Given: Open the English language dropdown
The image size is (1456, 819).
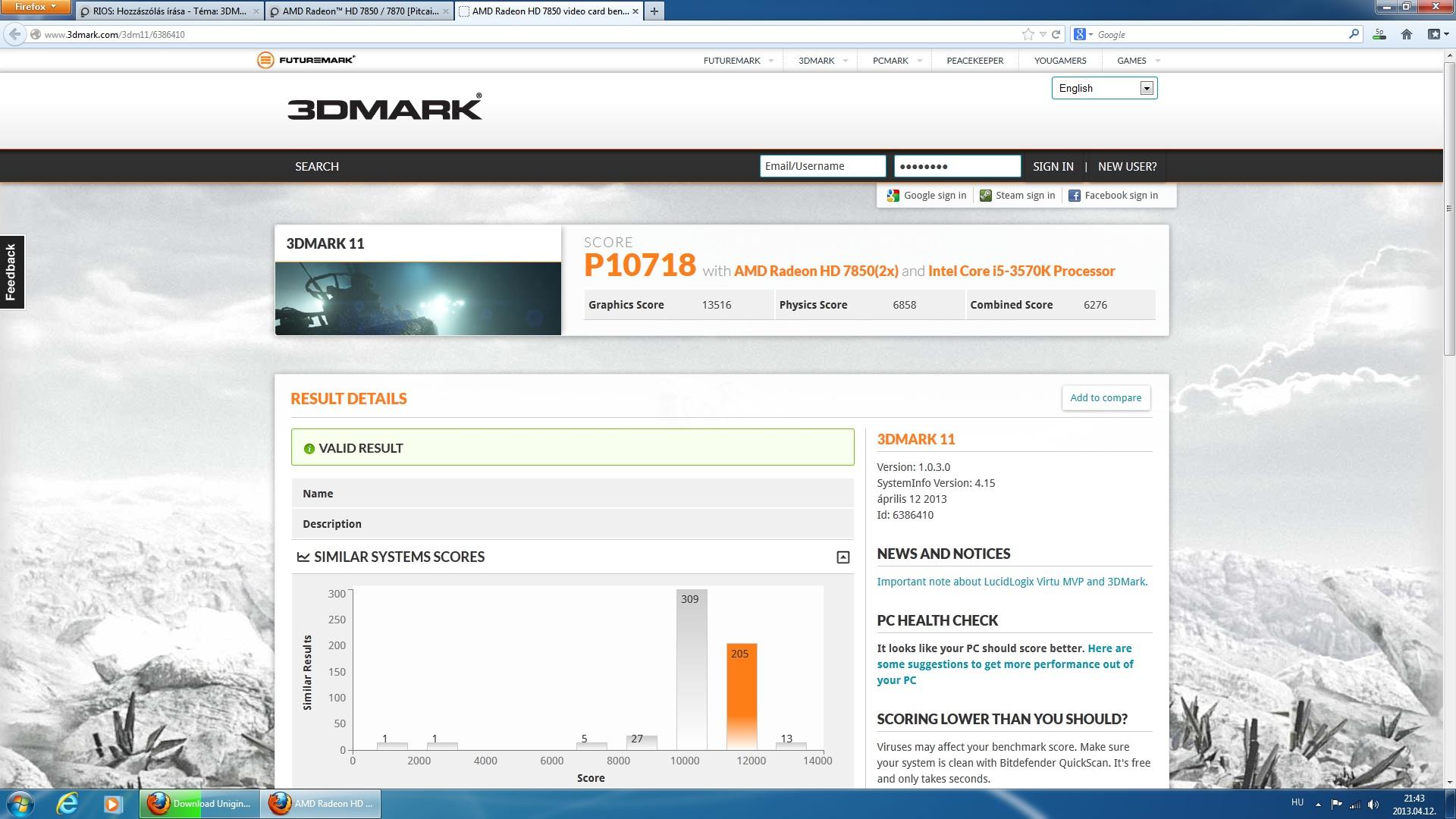Looking at the screenshot, I should [x=1146, y=88].
